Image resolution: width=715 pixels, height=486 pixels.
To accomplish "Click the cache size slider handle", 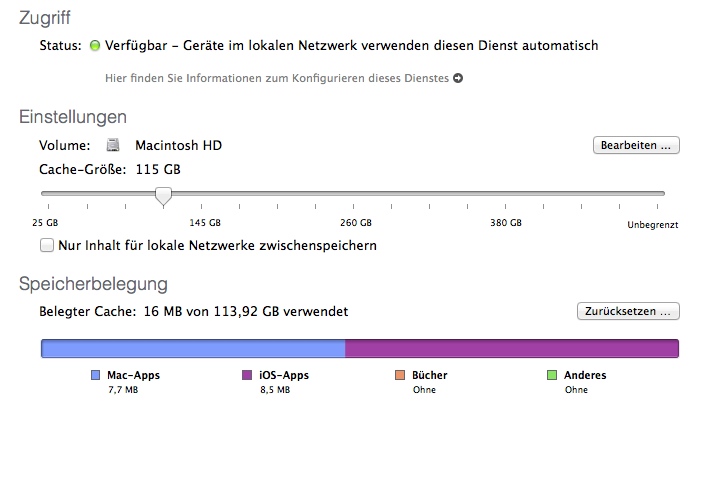I will pos(164,195).
